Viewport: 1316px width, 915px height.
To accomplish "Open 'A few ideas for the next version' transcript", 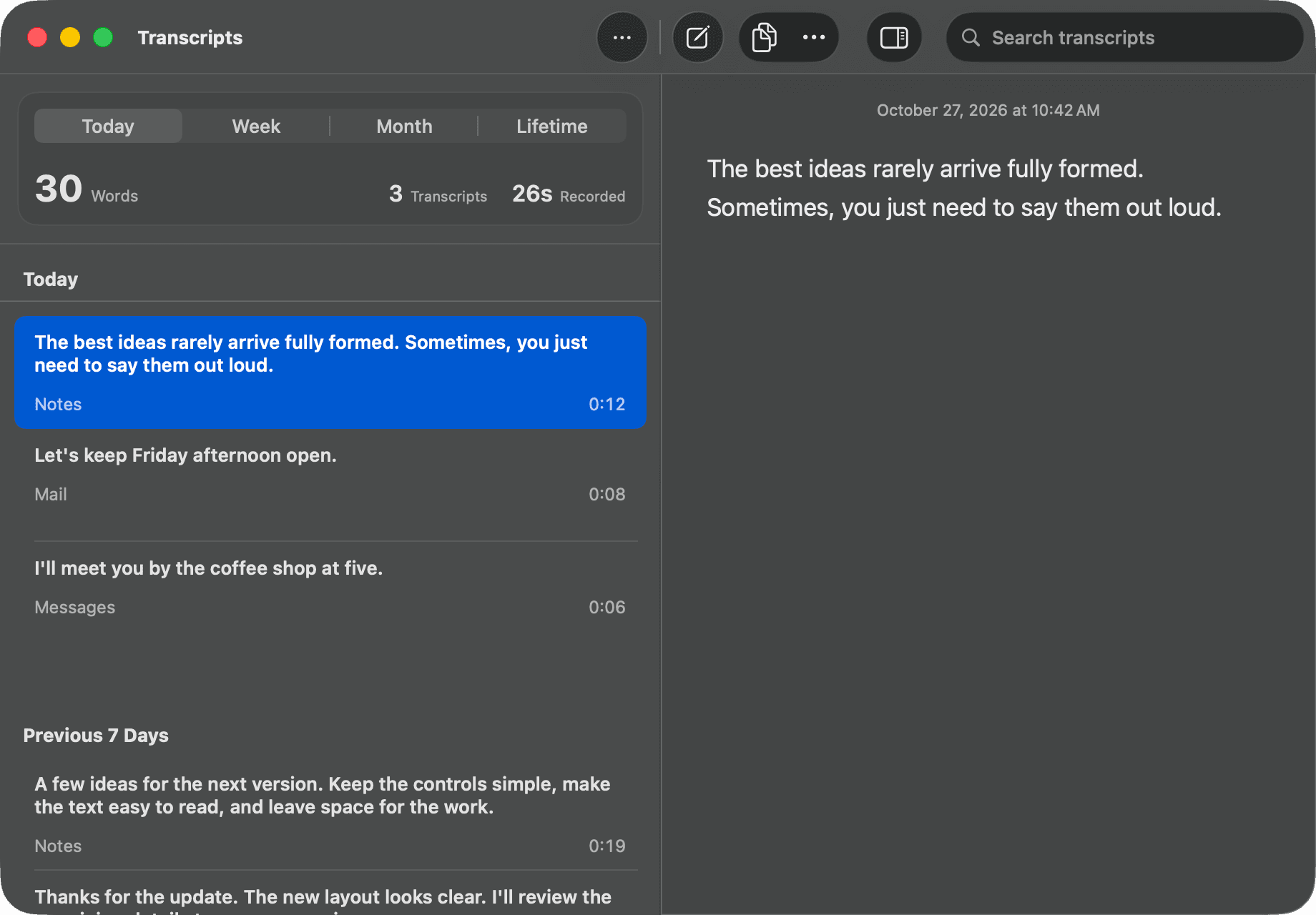I will (330, 814).
